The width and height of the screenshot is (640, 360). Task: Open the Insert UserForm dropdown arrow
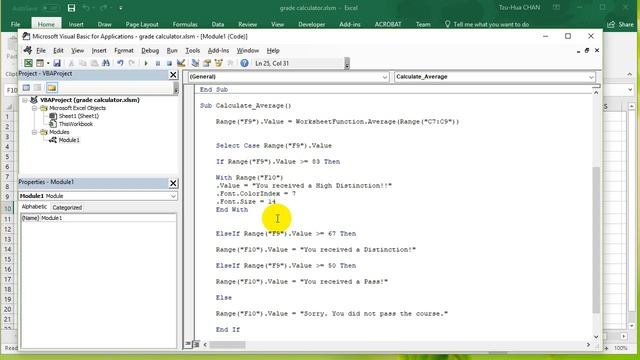coord(48,63)
